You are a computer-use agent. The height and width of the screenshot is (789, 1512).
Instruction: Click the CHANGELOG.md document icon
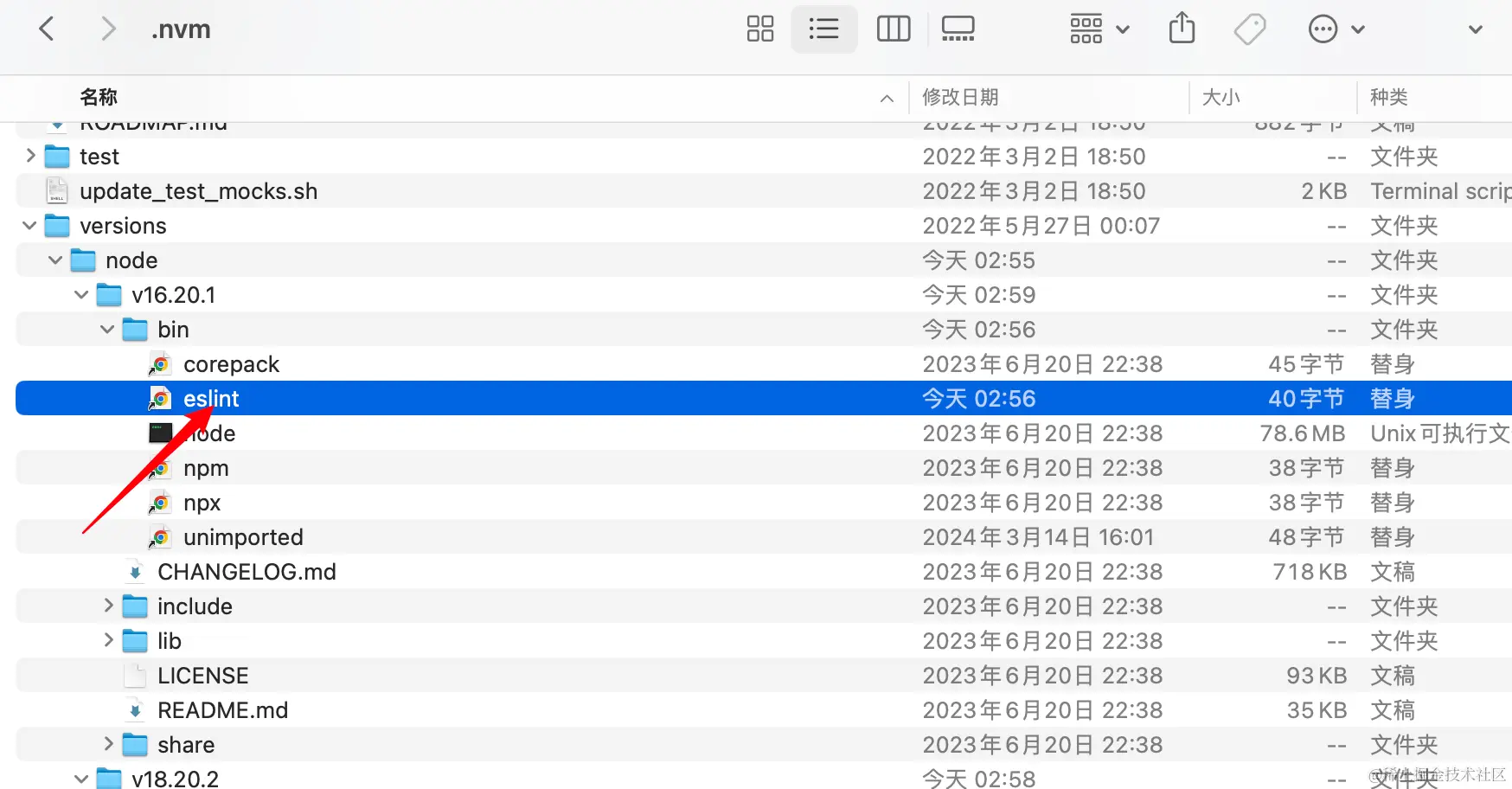coord(135,571)
